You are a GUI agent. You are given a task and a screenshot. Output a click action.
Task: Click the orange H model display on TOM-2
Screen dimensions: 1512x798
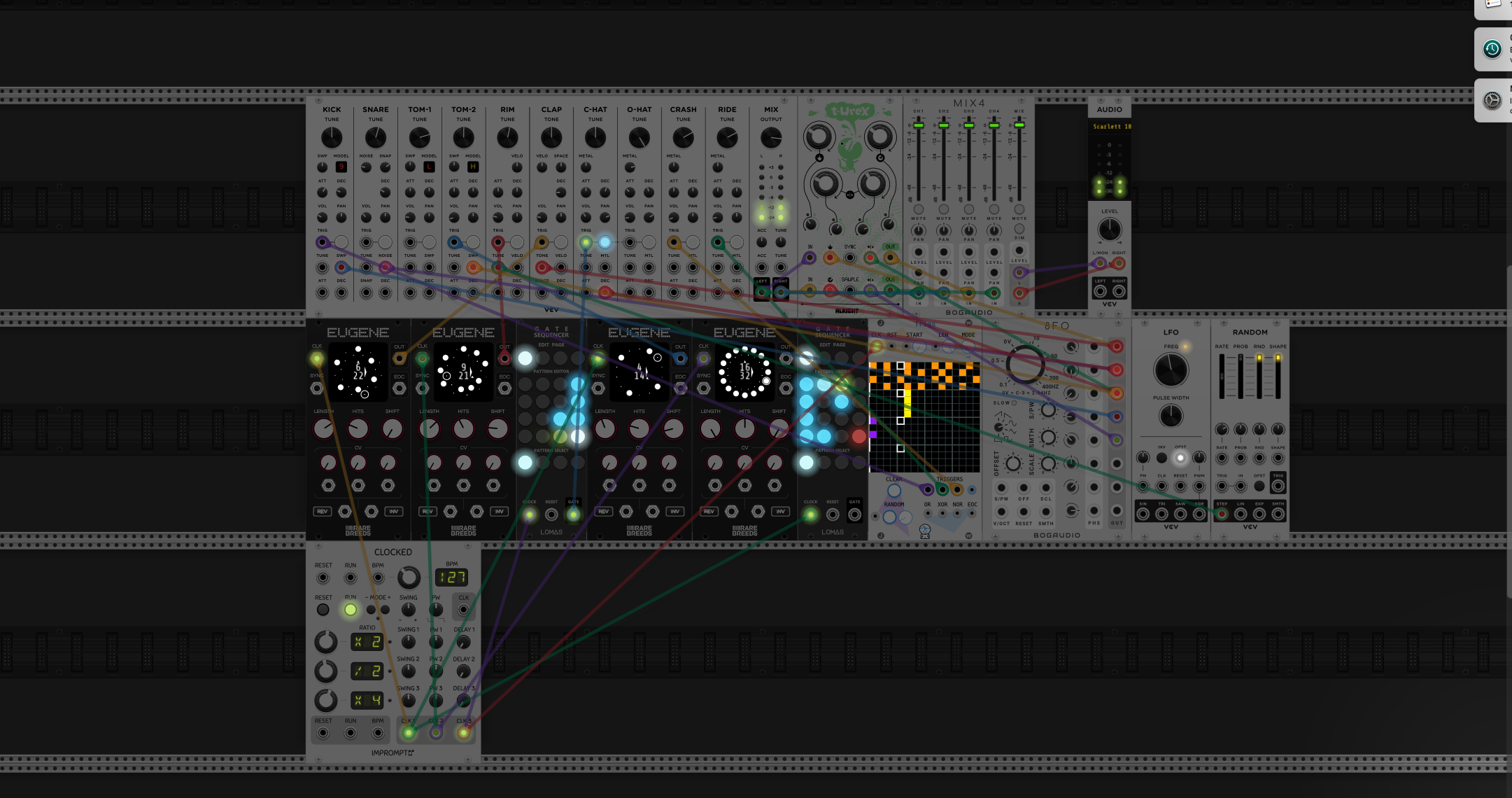coord(473,167)
